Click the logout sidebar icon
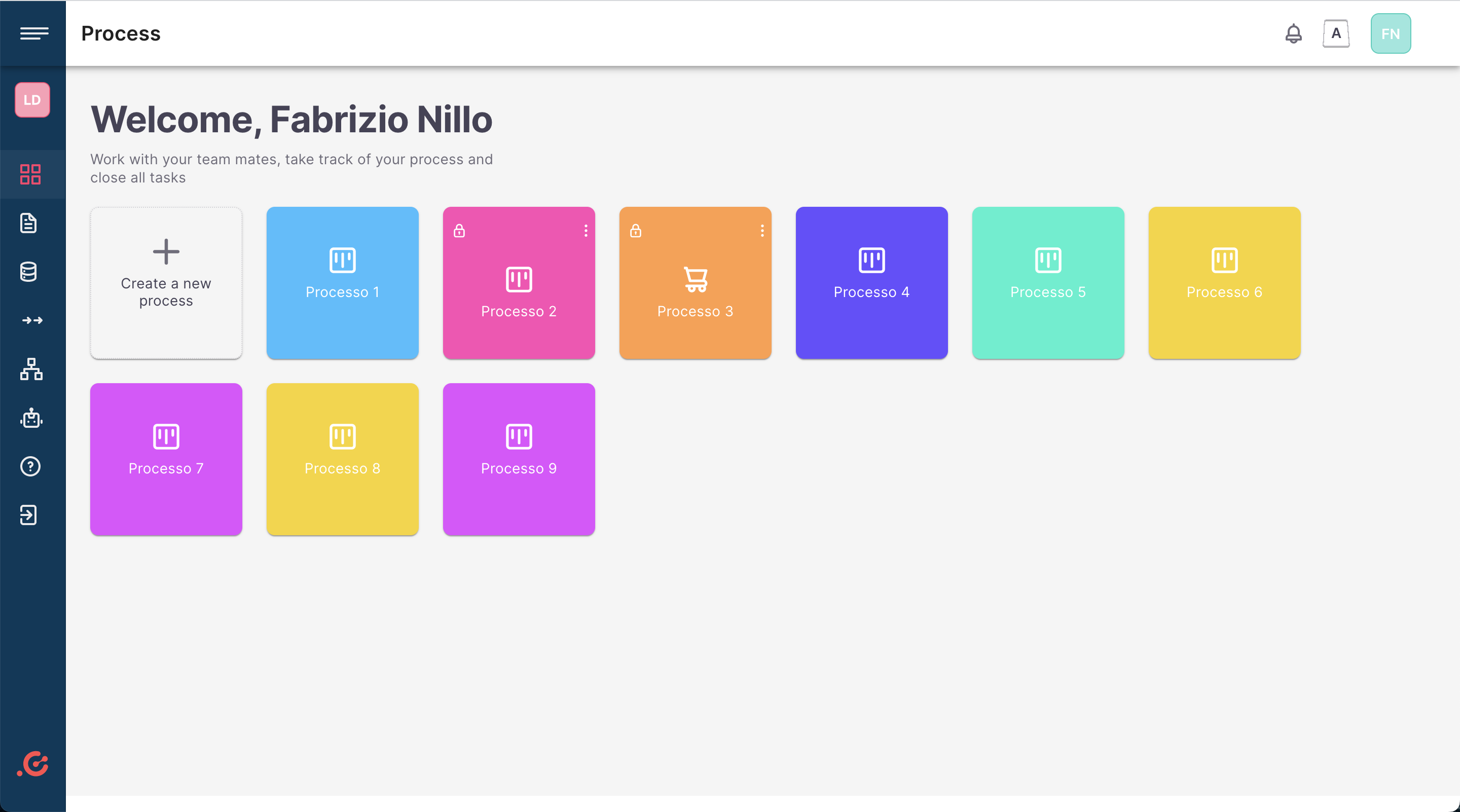Screen dimensions: 1460x812 29,515
